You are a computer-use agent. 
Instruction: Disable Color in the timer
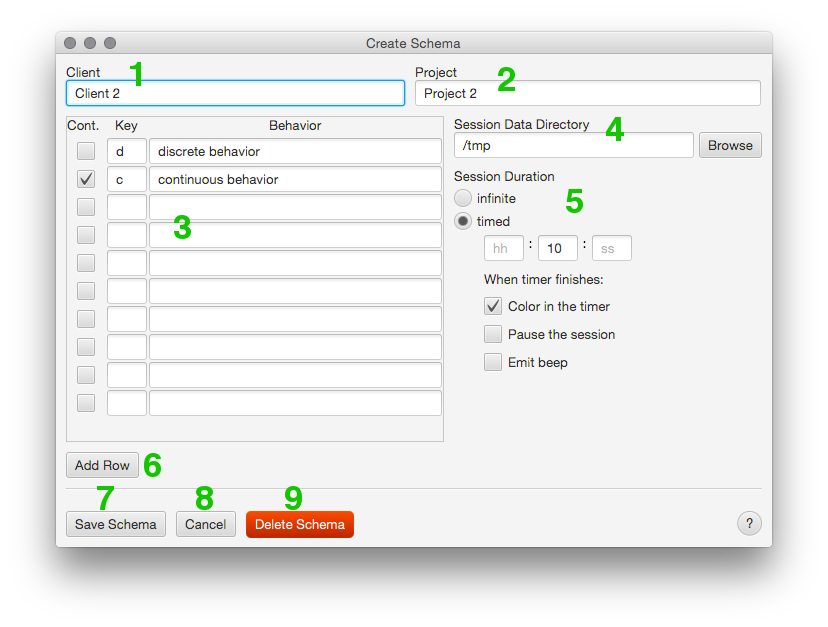click(493, 306)
